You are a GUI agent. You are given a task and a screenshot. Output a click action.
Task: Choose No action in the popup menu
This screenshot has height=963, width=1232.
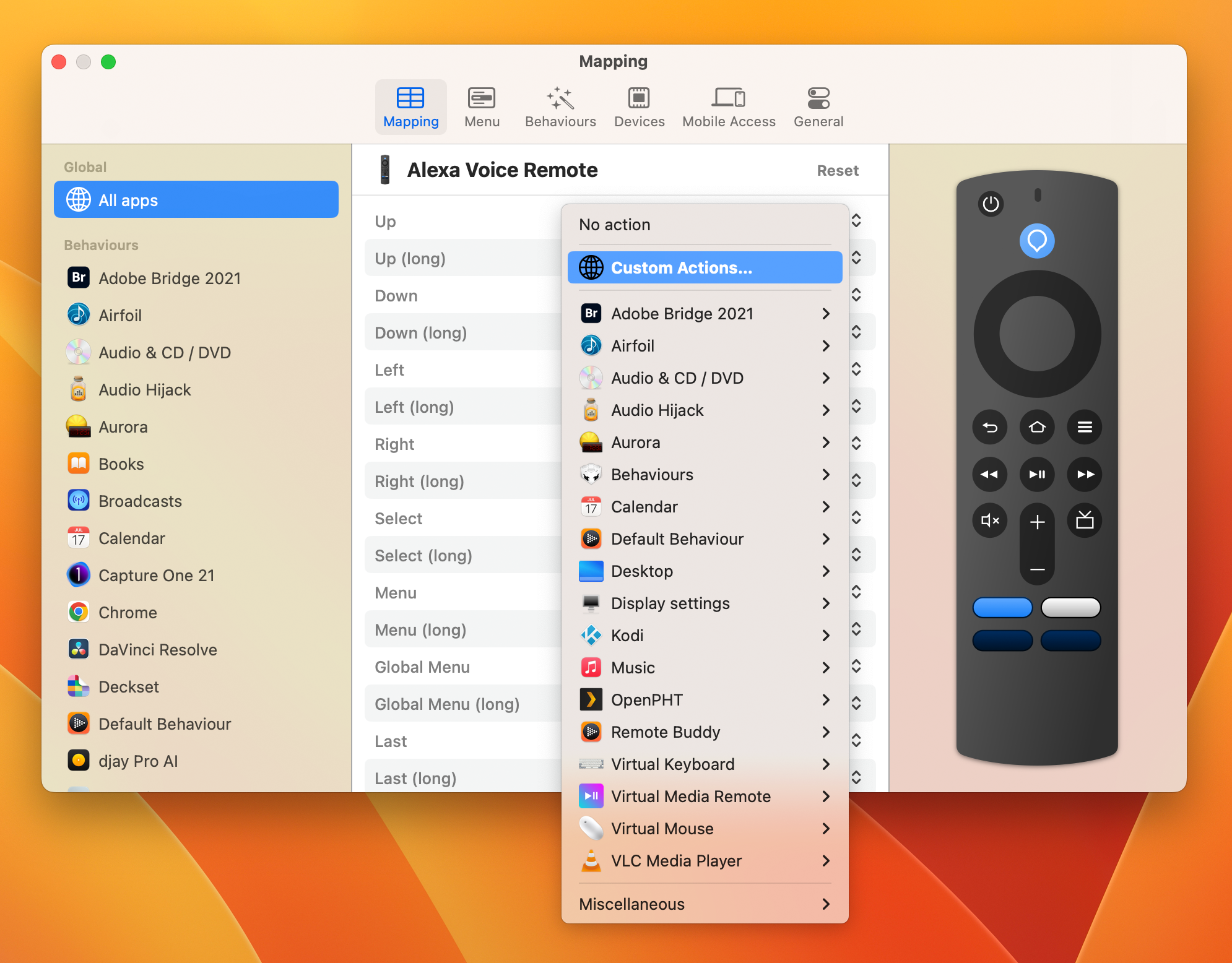click(x=705, y=225)
